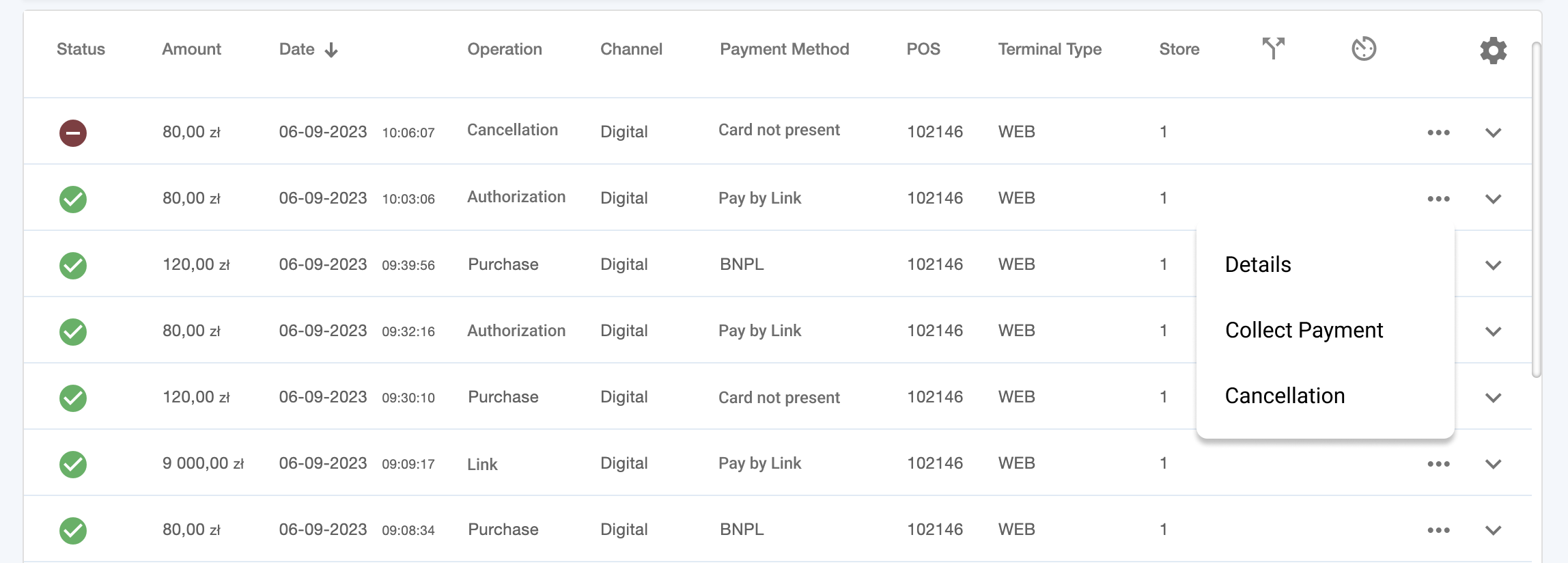
Task: Click three-dots menu on 10:03:06 Authorization row
Action: pyautogui.click(x=1438, y=199)
